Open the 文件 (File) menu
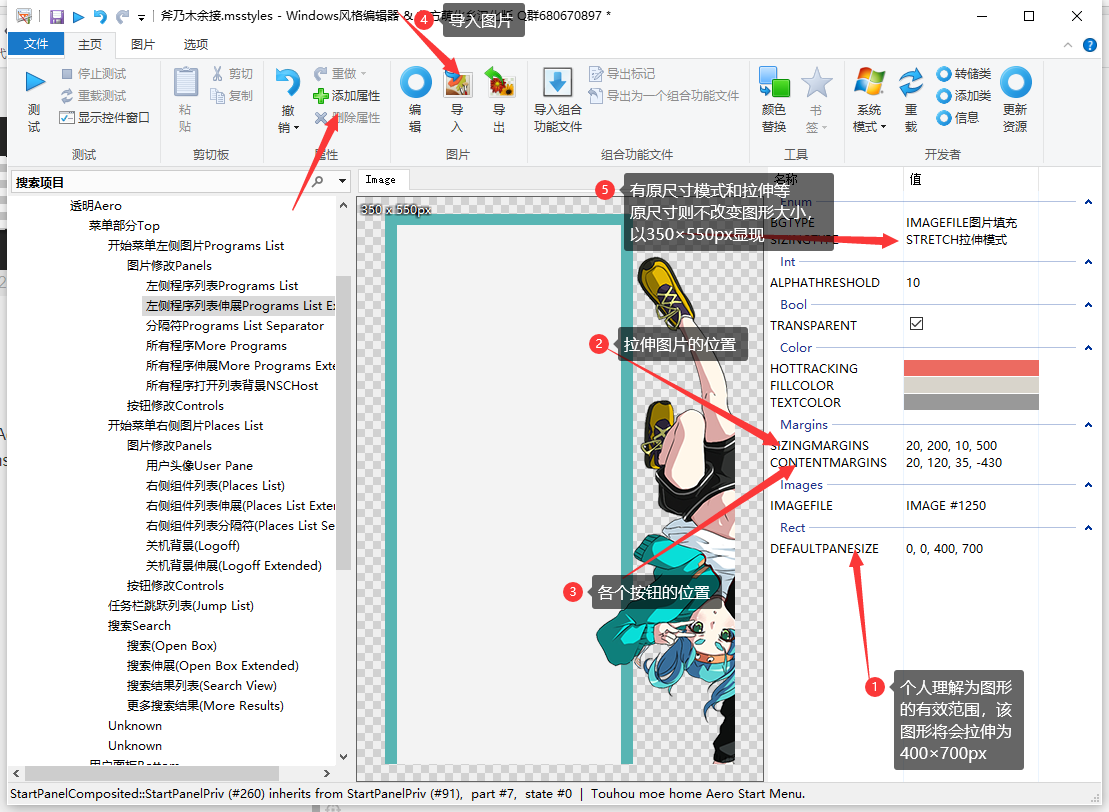 [38, 44]
